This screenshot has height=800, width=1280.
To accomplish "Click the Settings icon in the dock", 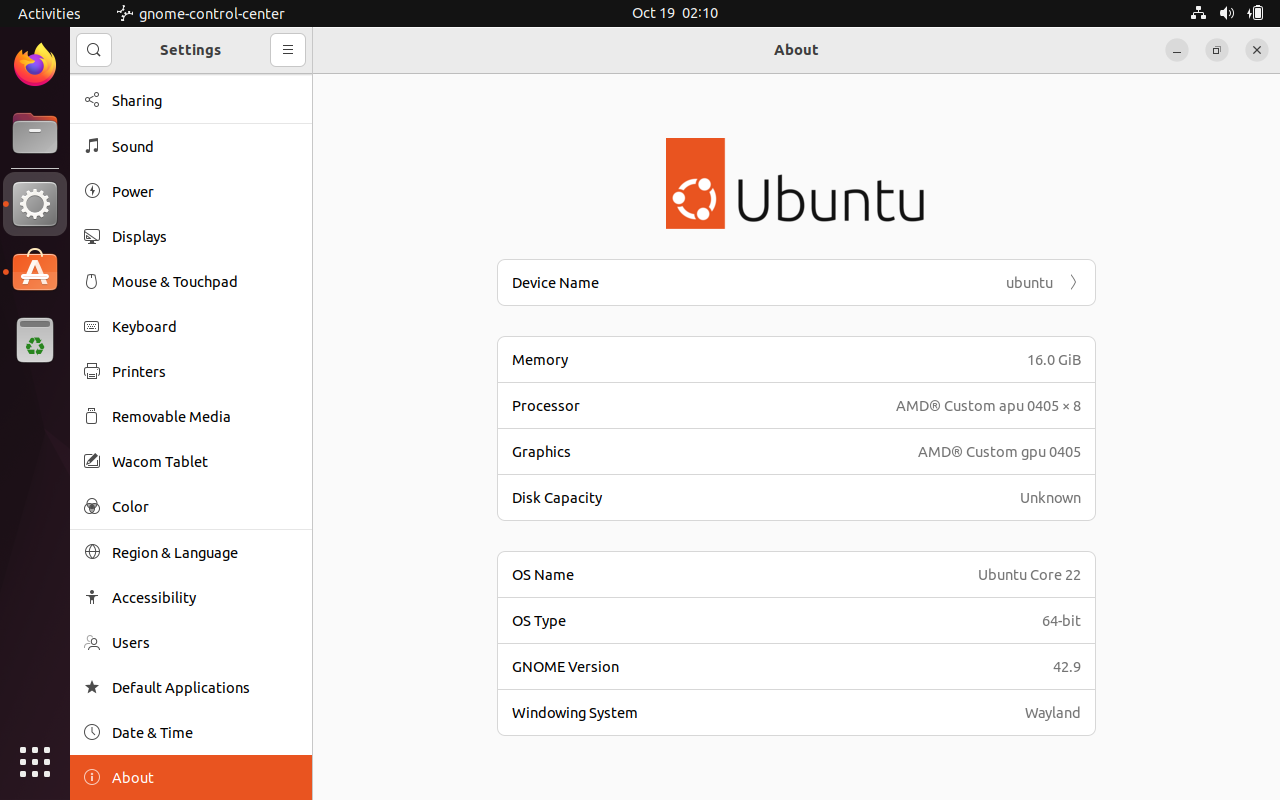I will click(35, 204).
